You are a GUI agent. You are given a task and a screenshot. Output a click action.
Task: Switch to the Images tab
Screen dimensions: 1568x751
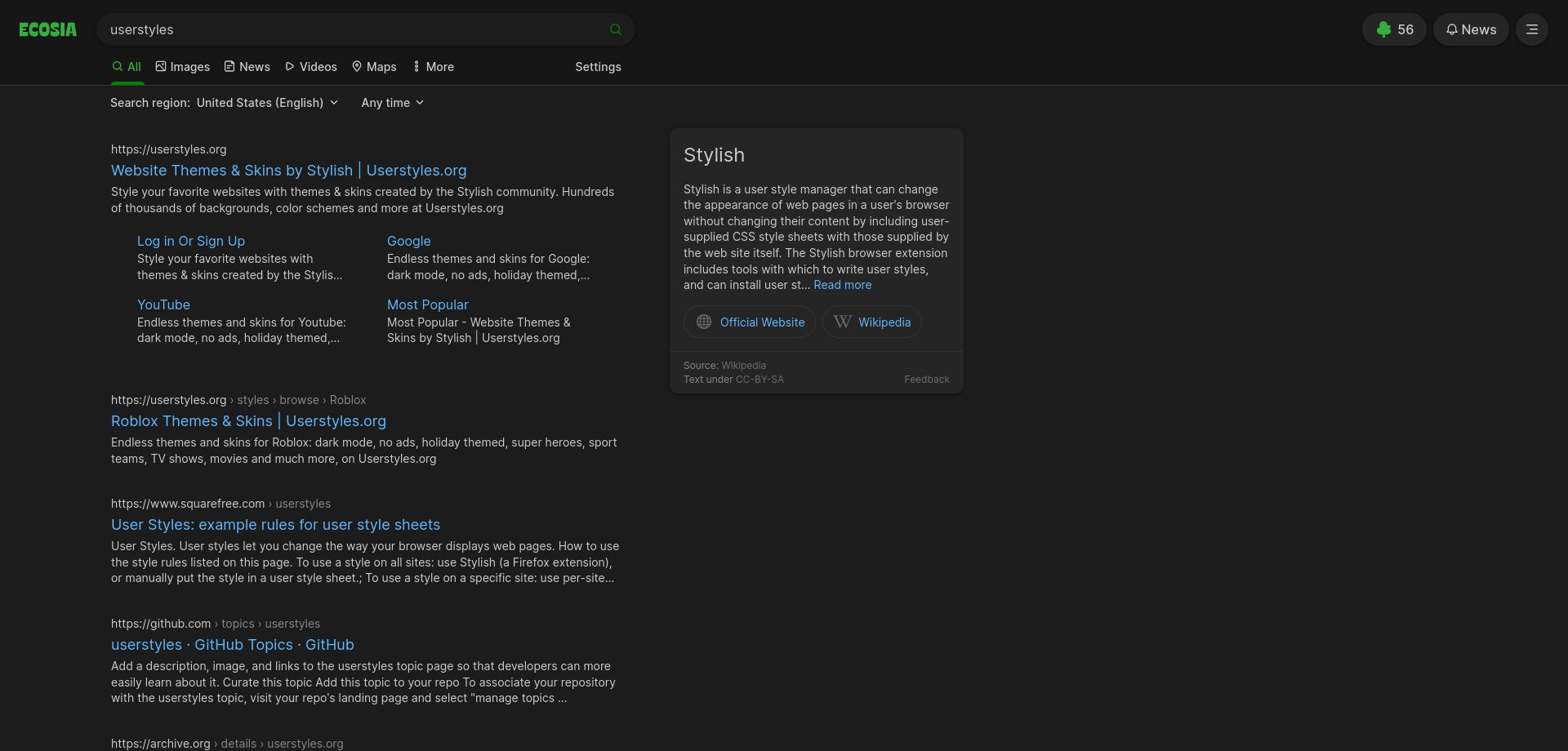(183, 67)
